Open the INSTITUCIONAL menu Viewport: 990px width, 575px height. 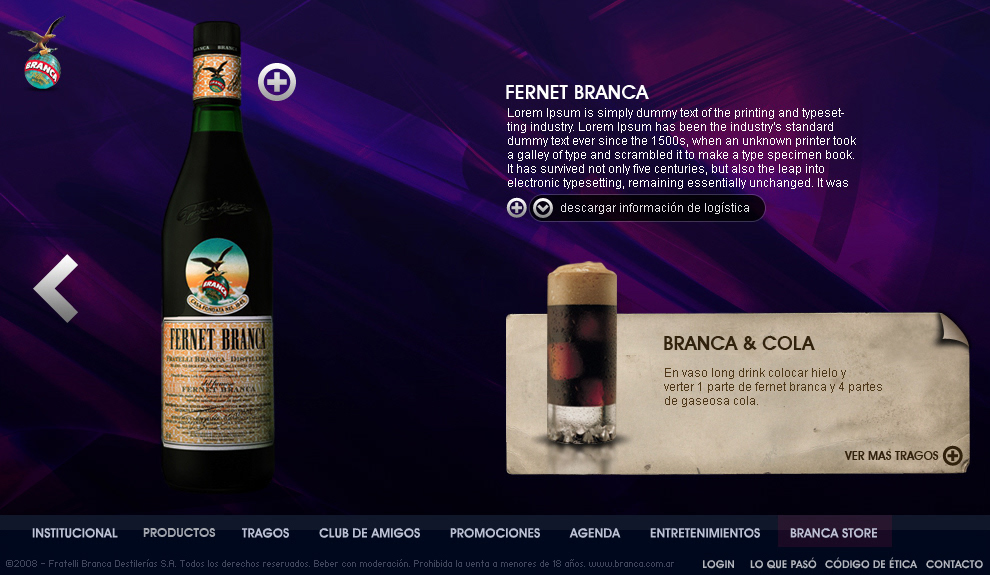(x=75, y=533)
